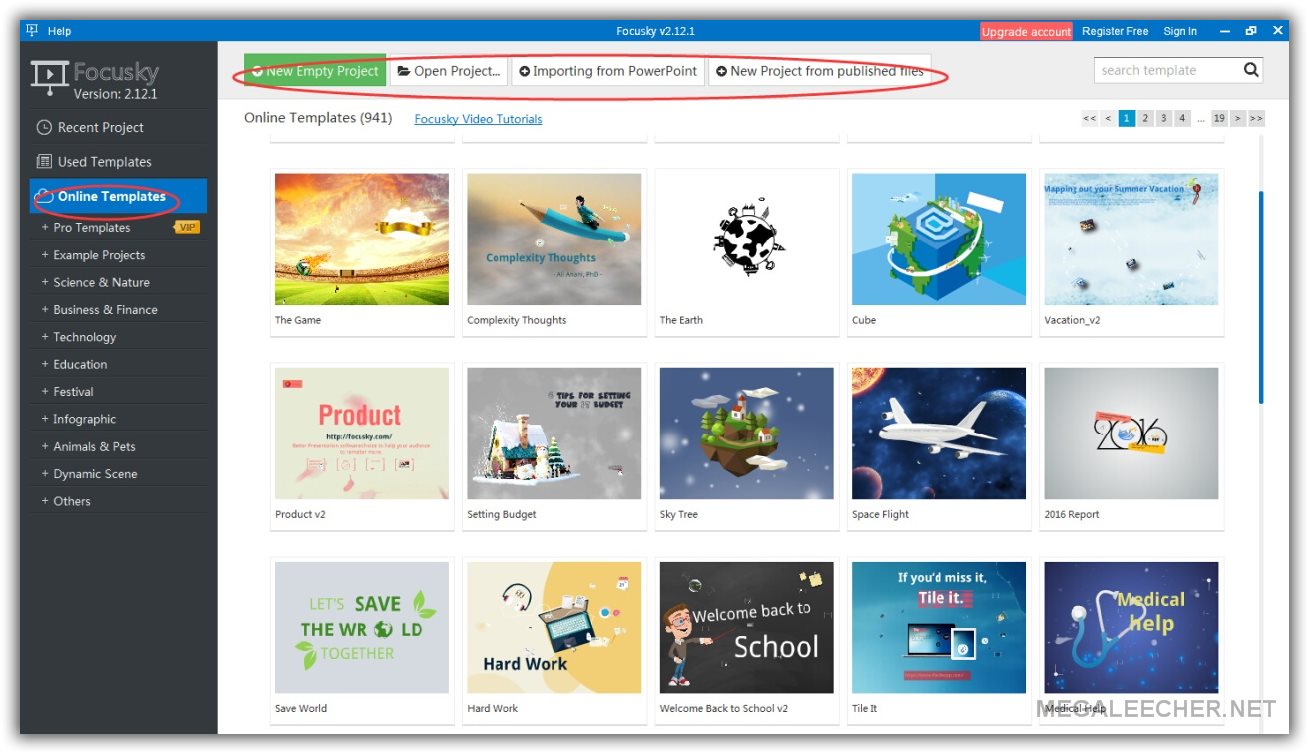Open the Recent Project section

click(118, 127)
